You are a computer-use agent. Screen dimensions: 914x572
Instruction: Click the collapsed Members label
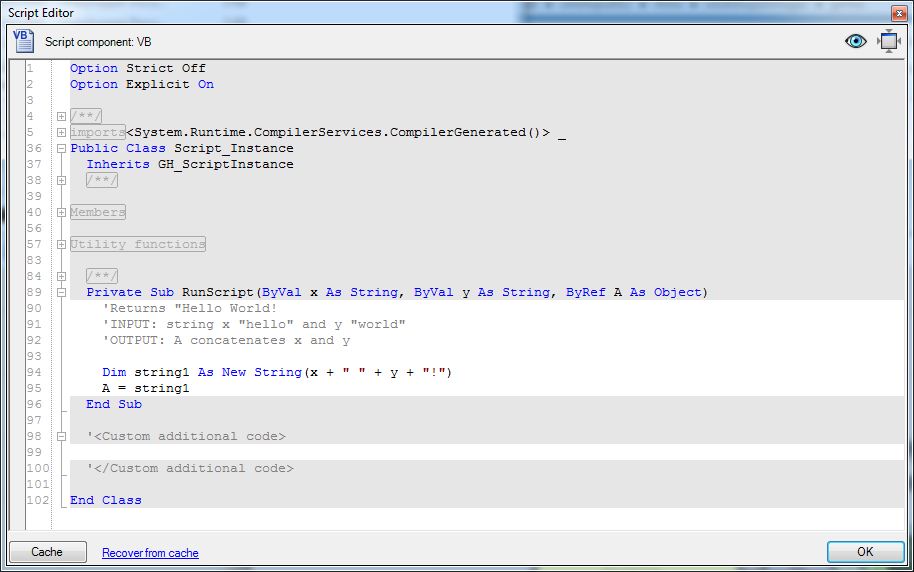click(x=98, y=212)
